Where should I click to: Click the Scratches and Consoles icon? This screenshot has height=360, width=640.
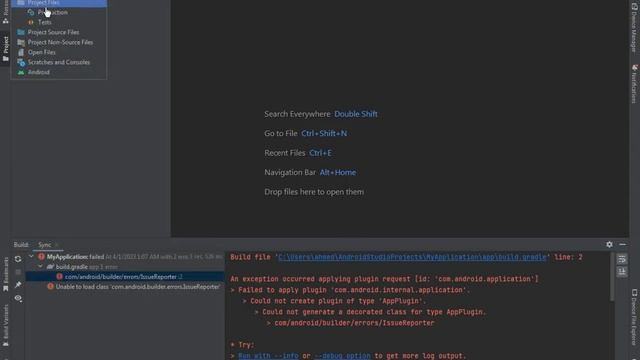click(x=21, y=62)
